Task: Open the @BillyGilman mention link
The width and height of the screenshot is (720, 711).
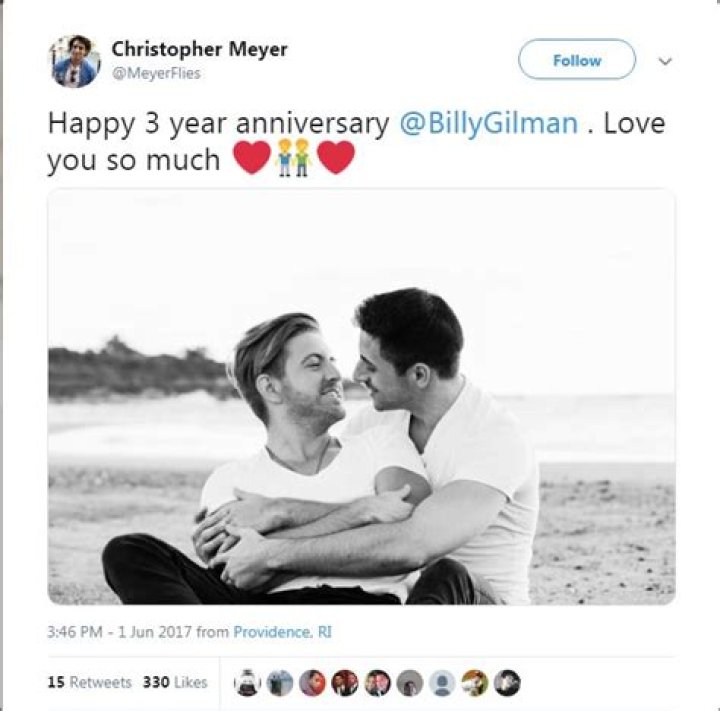Action: click(x=489, y=124)
